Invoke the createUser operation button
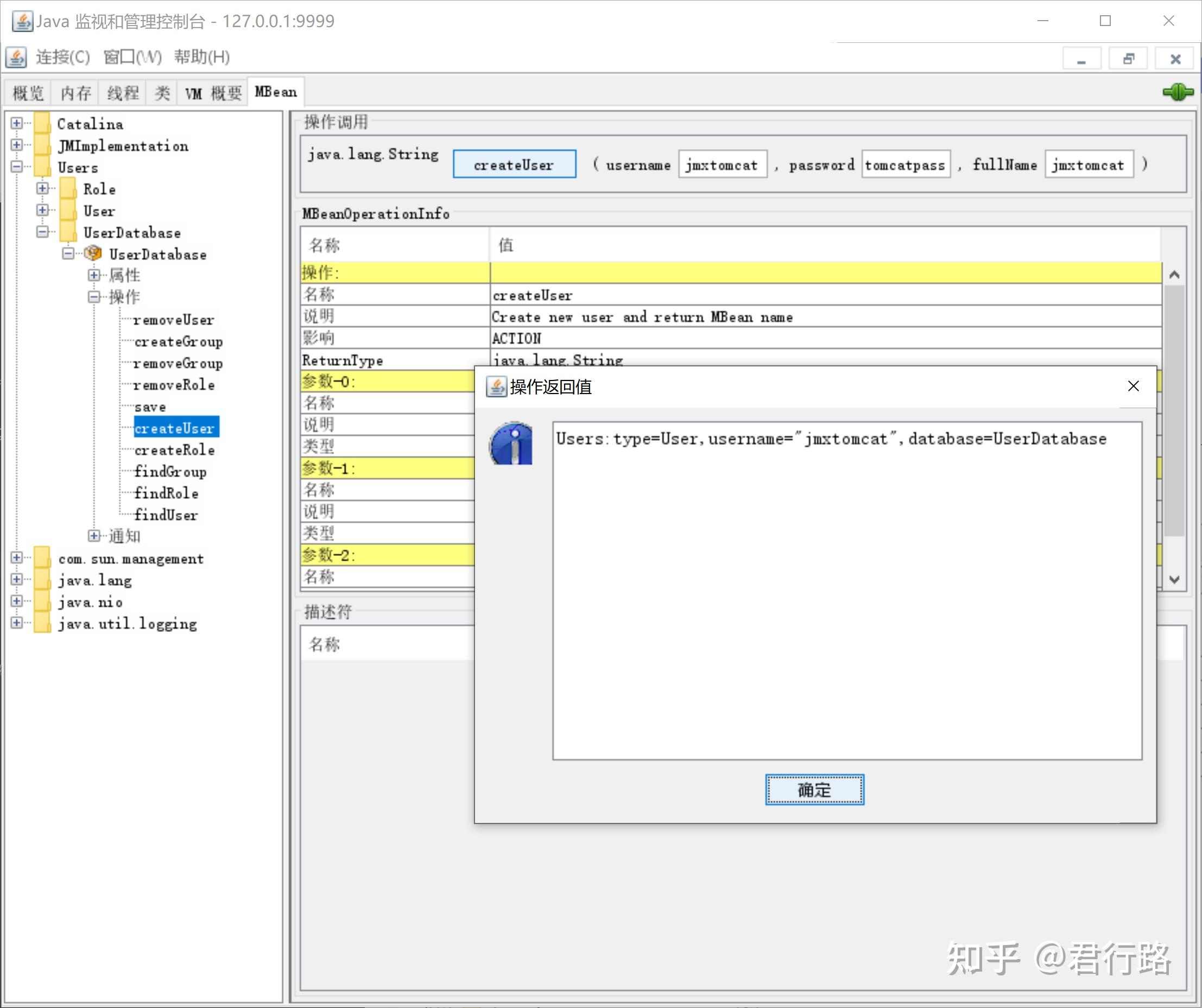Viewport: 1202px width, 1008px height. point(514,165)
